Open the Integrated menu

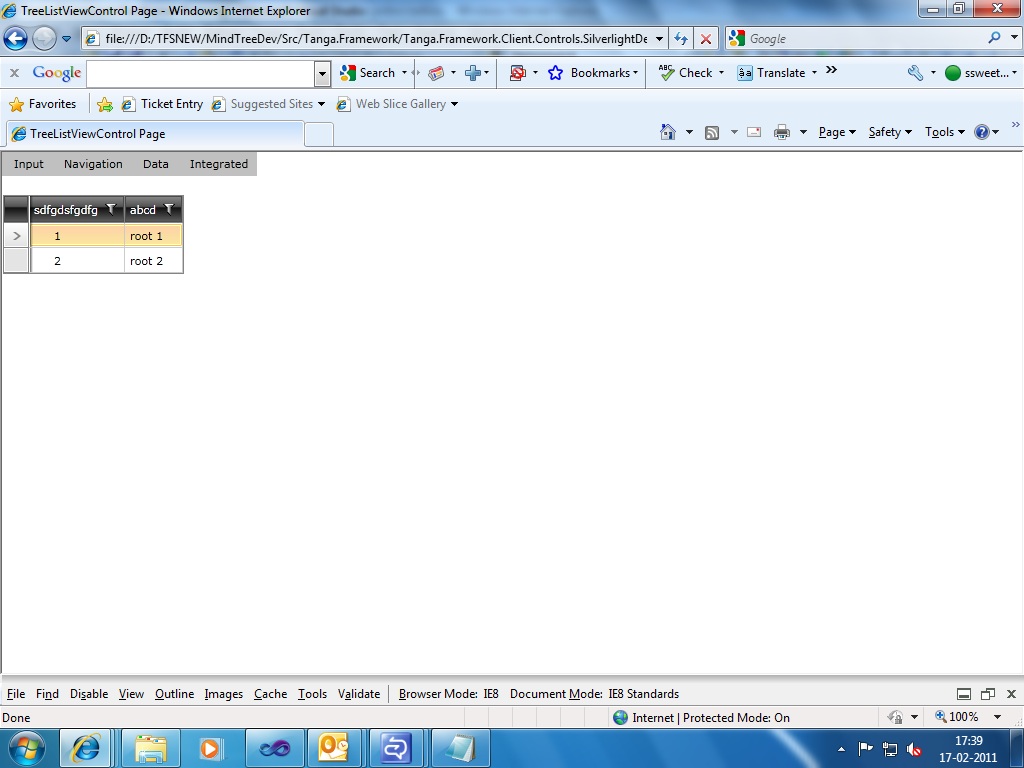click(219, 164)
